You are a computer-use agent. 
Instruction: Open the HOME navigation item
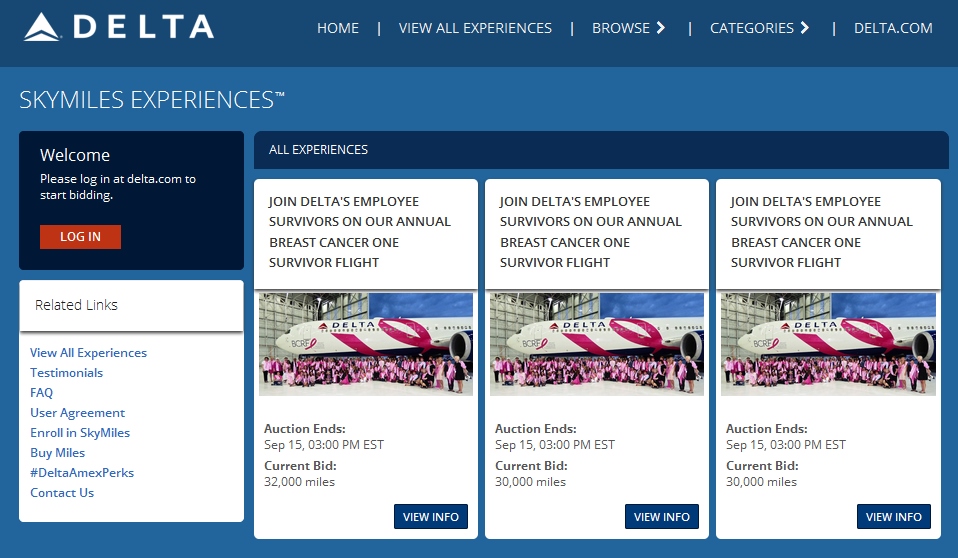tap(338, 28)
